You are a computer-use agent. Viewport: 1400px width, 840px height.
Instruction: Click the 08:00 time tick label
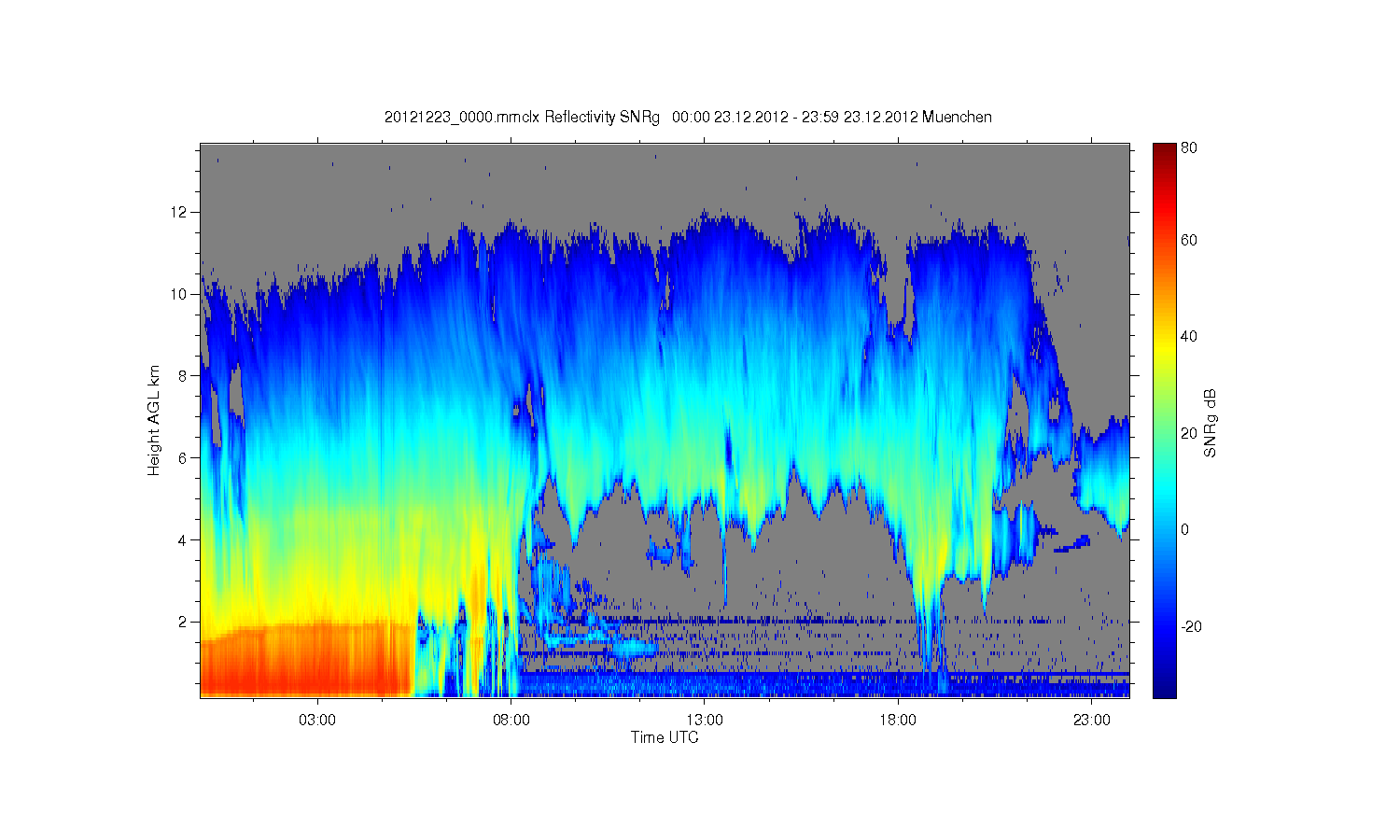pos(511,720)
